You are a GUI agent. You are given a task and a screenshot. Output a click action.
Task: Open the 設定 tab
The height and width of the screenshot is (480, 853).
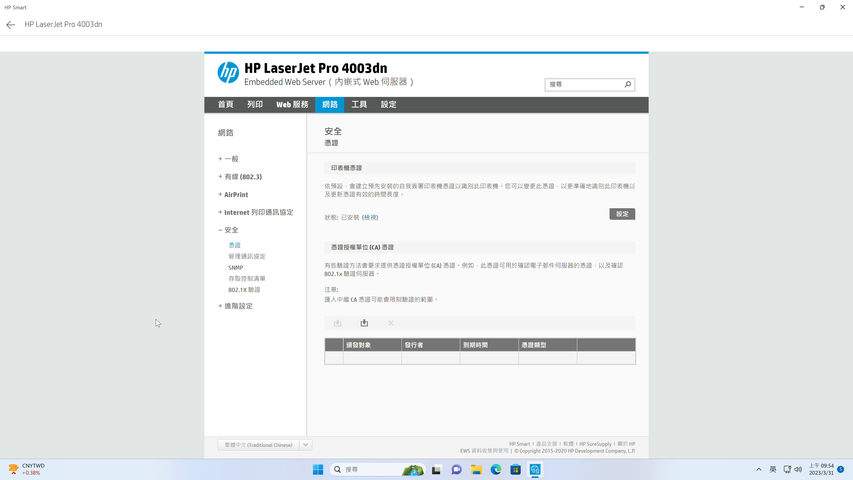388,104
